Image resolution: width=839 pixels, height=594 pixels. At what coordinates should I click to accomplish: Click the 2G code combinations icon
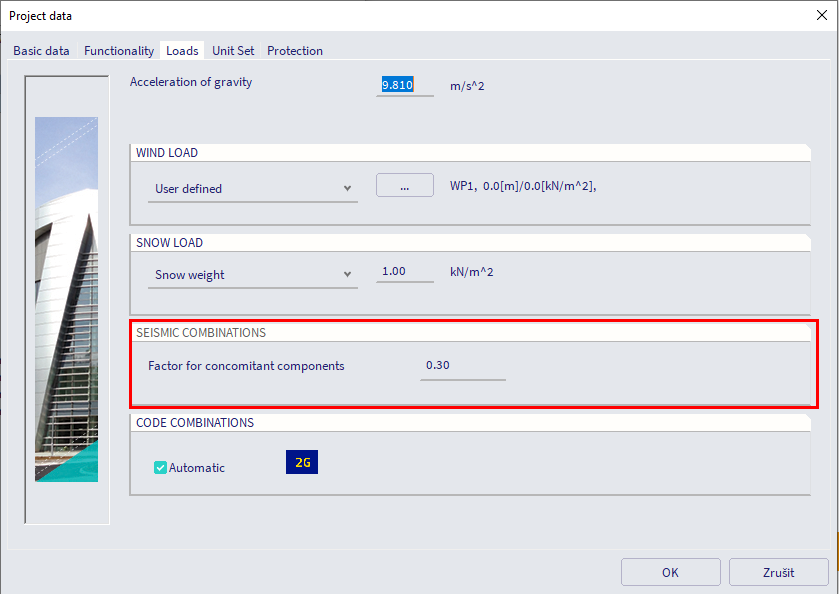tap(301, 462)
